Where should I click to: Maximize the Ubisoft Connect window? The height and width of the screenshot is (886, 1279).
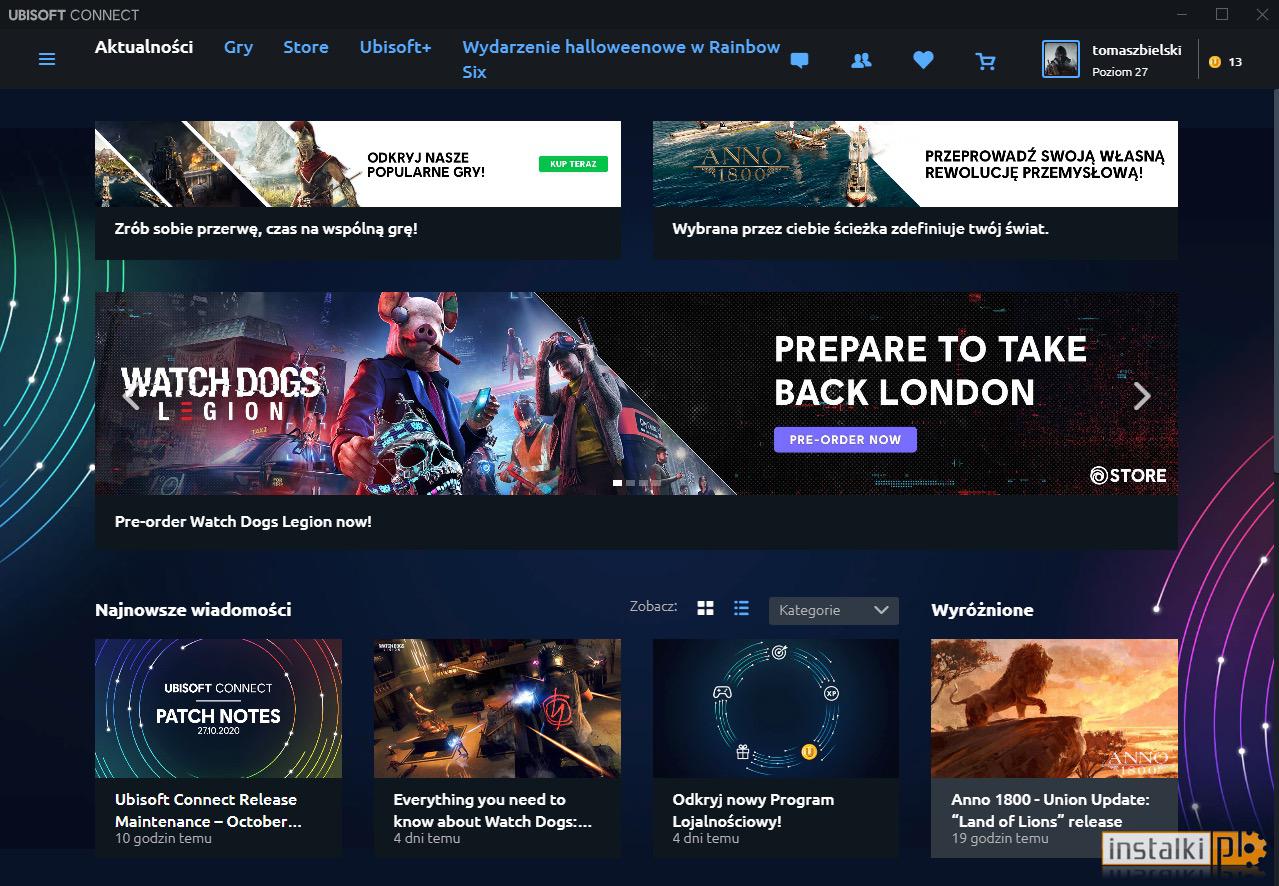pos(1221,14)
